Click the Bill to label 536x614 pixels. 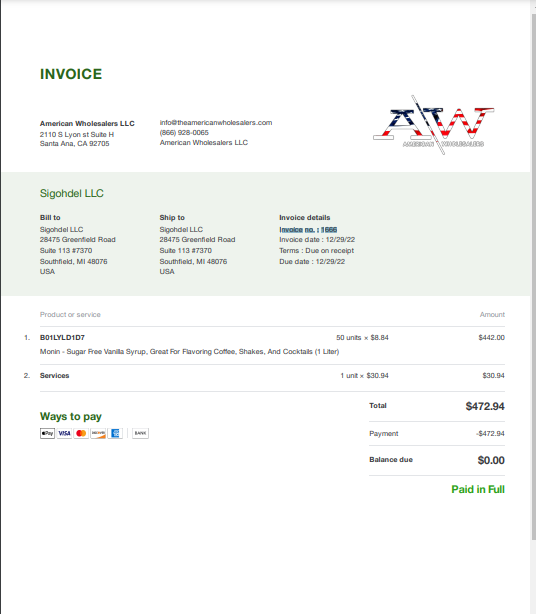click(x=50, y=217)
